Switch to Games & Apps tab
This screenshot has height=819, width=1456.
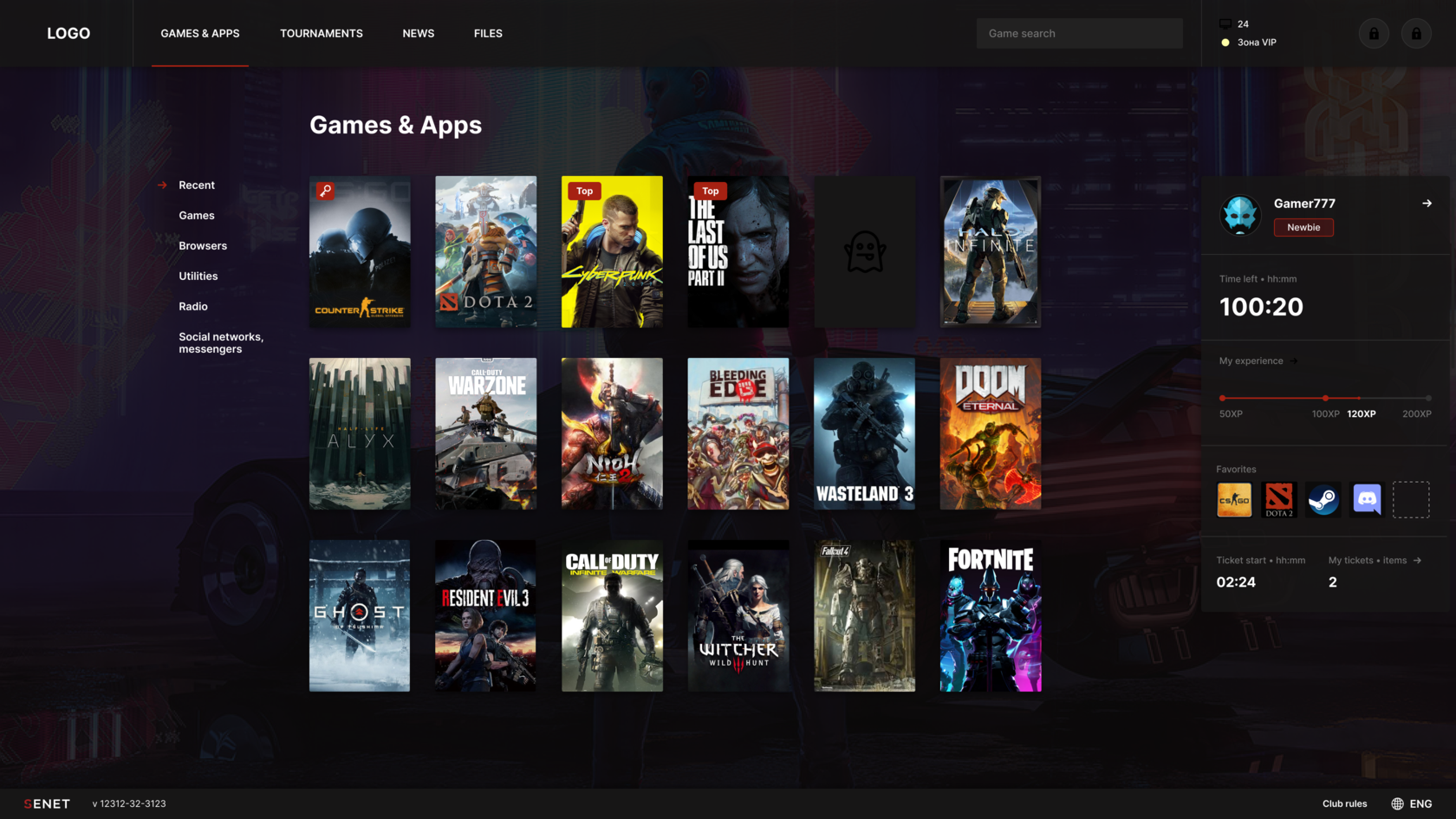(200, 34)
